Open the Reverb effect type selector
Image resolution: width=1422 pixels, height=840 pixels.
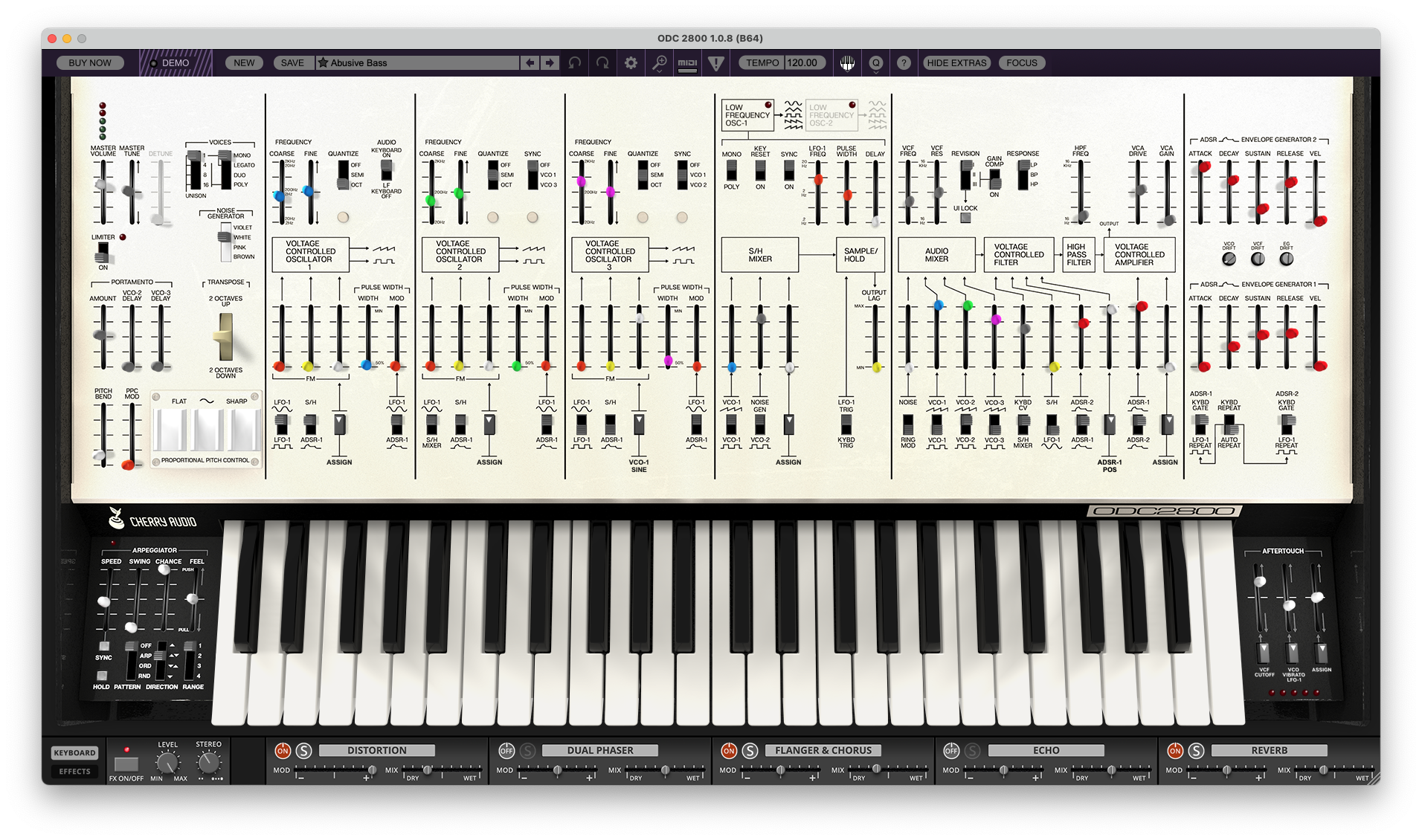pos(1269,751)
